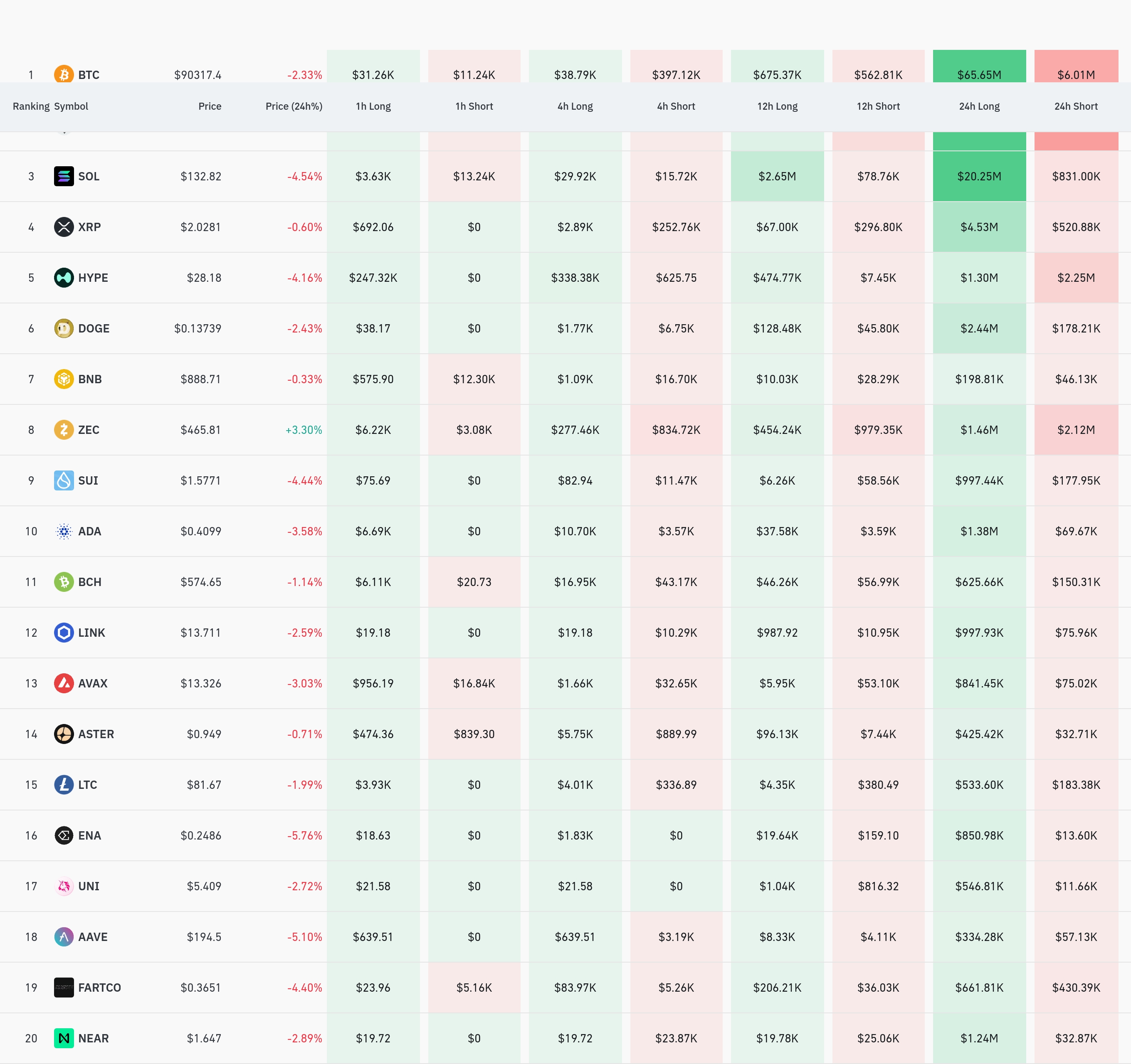
Task: Click the BNB coin icon
Action: pyautogui.click(x=64, y=379)
